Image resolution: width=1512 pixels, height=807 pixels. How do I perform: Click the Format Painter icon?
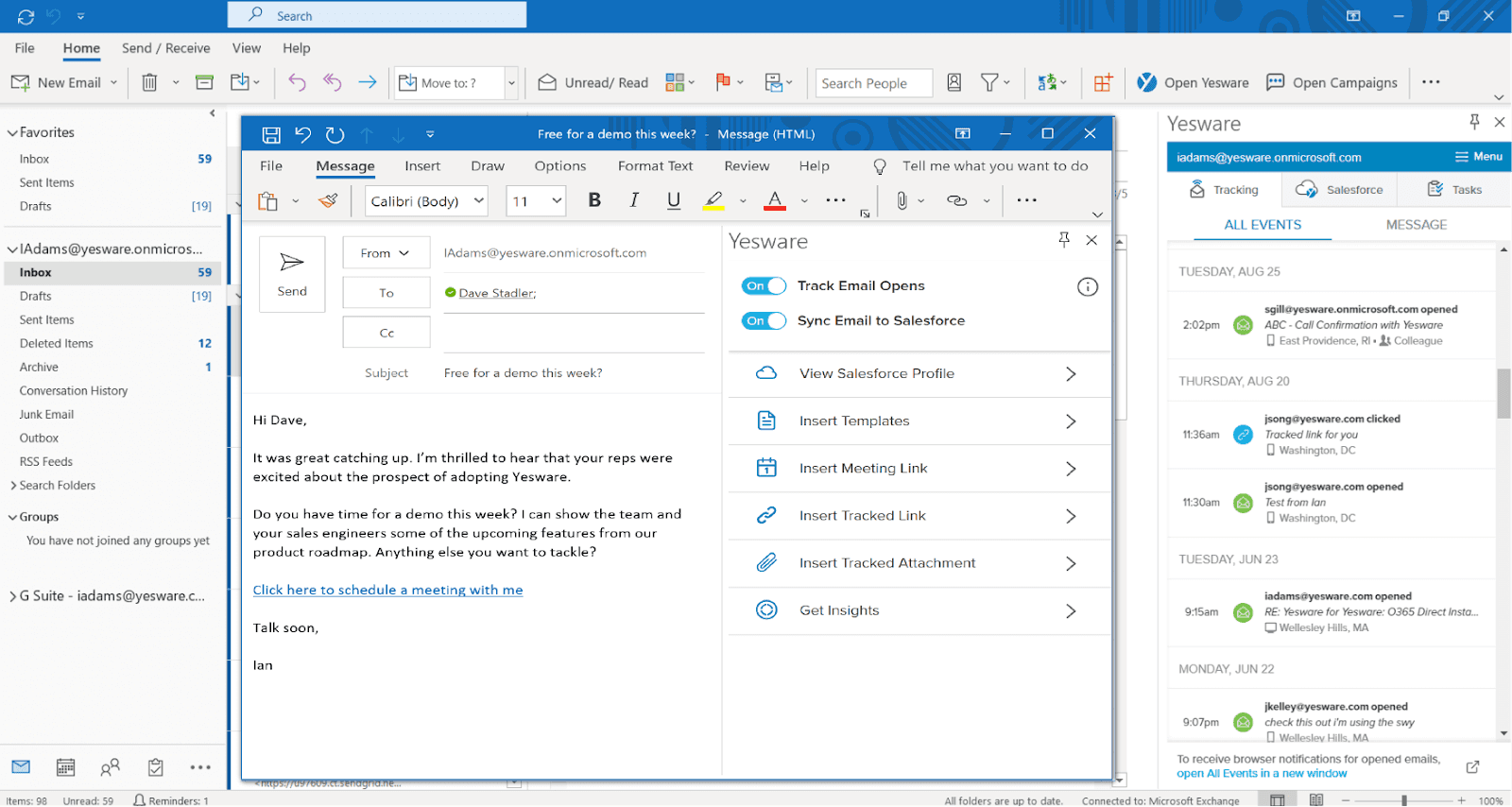tap(328, 200)
